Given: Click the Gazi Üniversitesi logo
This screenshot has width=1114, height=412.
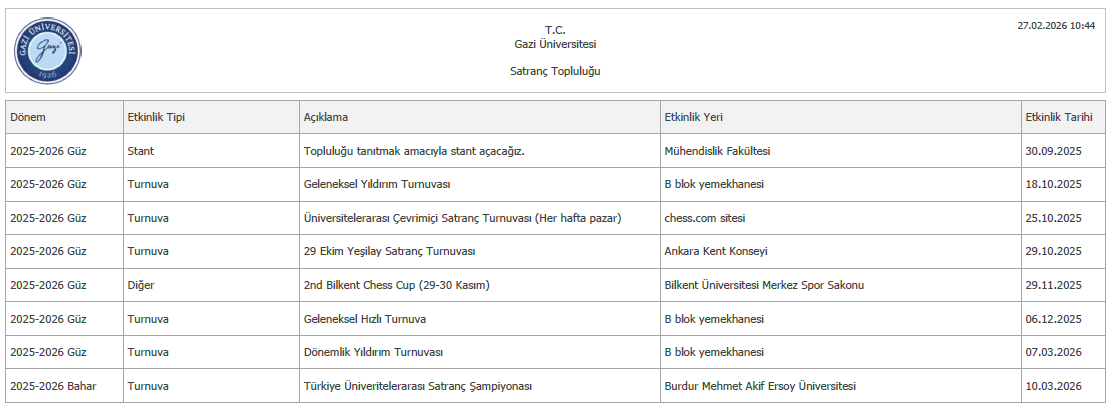Looking at the screenshot, I should click(47, 50).
